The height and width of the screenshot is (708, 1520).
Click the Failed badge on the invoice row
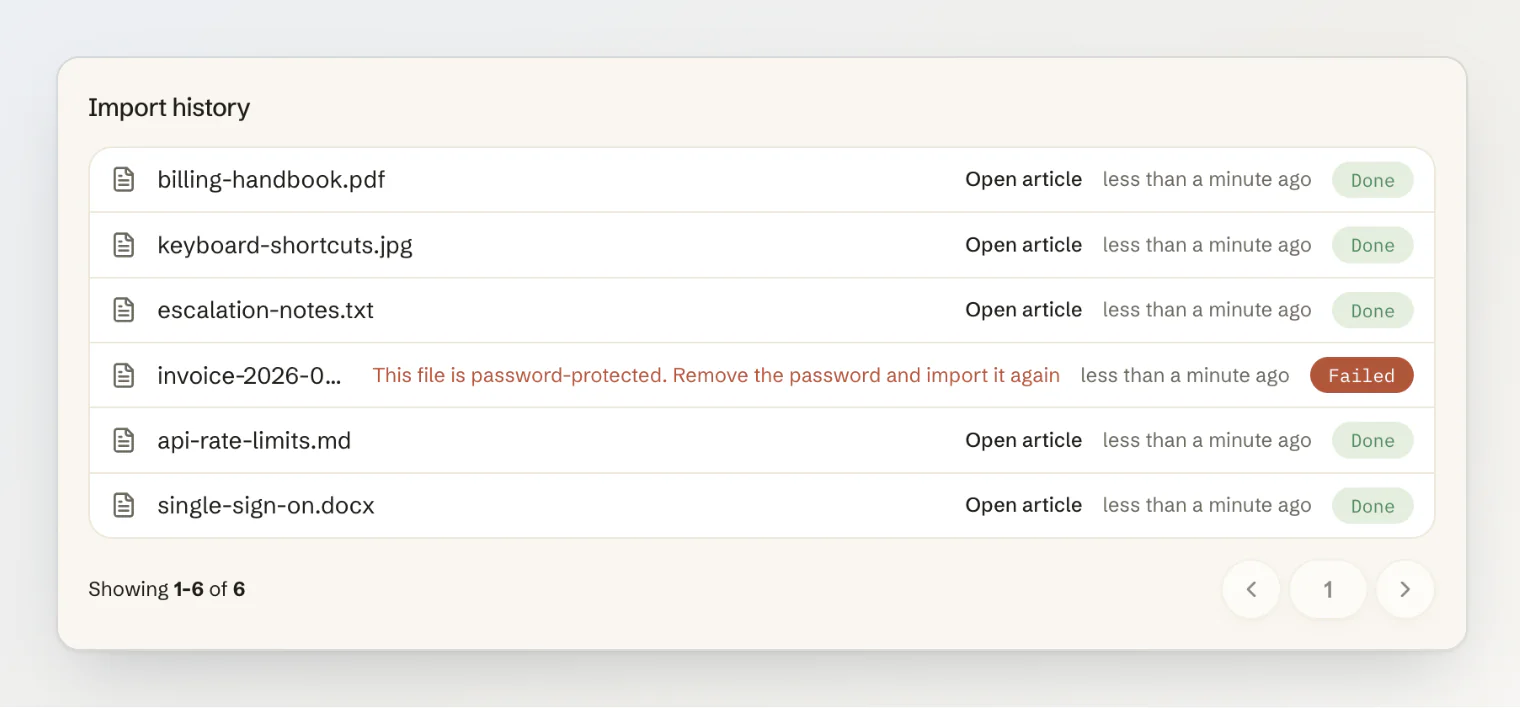click(x=1361, y=375)
